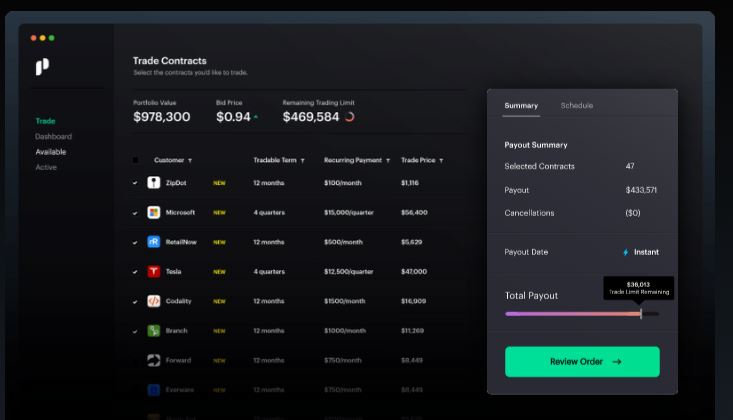
Task: Click the RetailNow logo icon
Action: coord(154,242)
